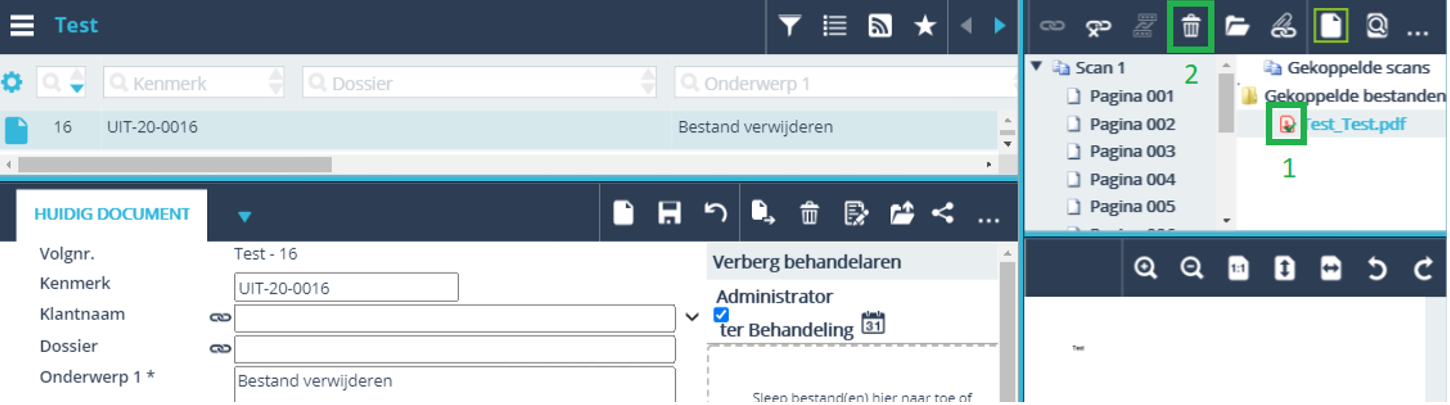Zoom out on the preview
This screenshot has height=405, width=1450.
click(1192, 268)
